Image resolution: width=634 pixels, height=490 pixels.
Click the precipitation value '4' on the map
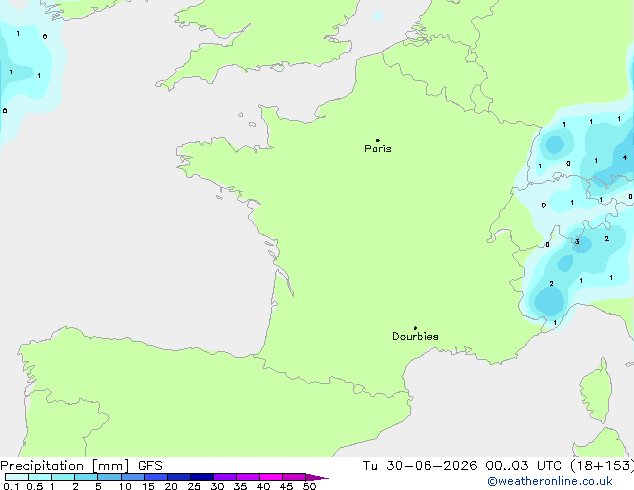[x=625, y=157]
